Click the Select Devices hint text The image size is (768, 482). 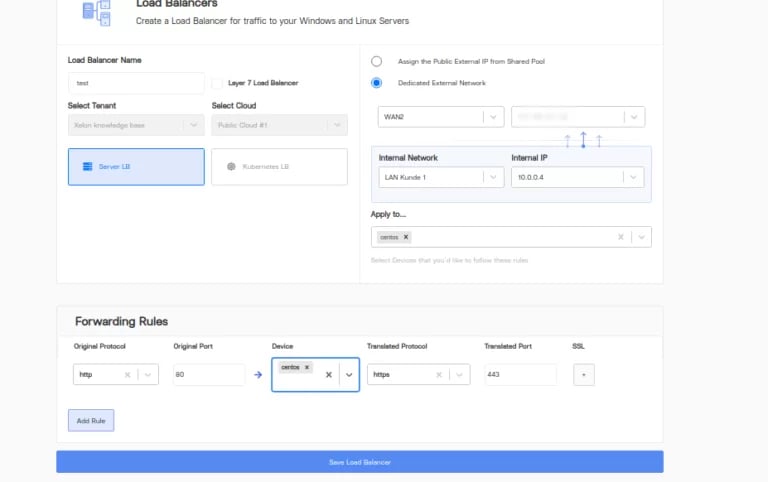click(449, 260)
